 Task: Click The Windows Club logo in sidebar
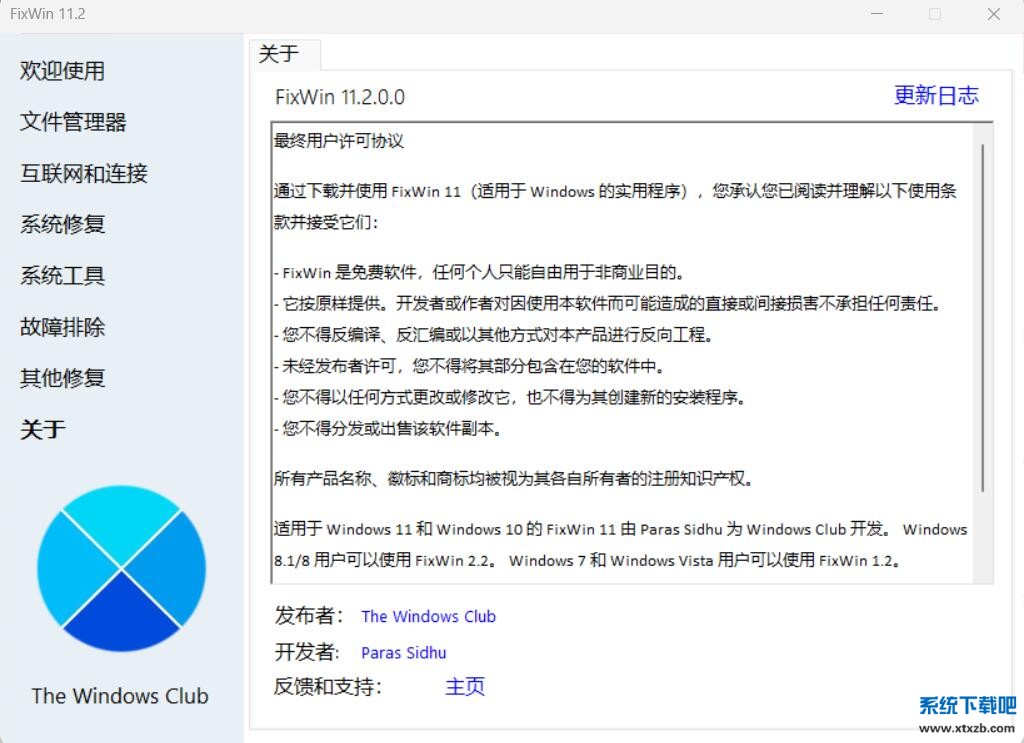(120, 568)
